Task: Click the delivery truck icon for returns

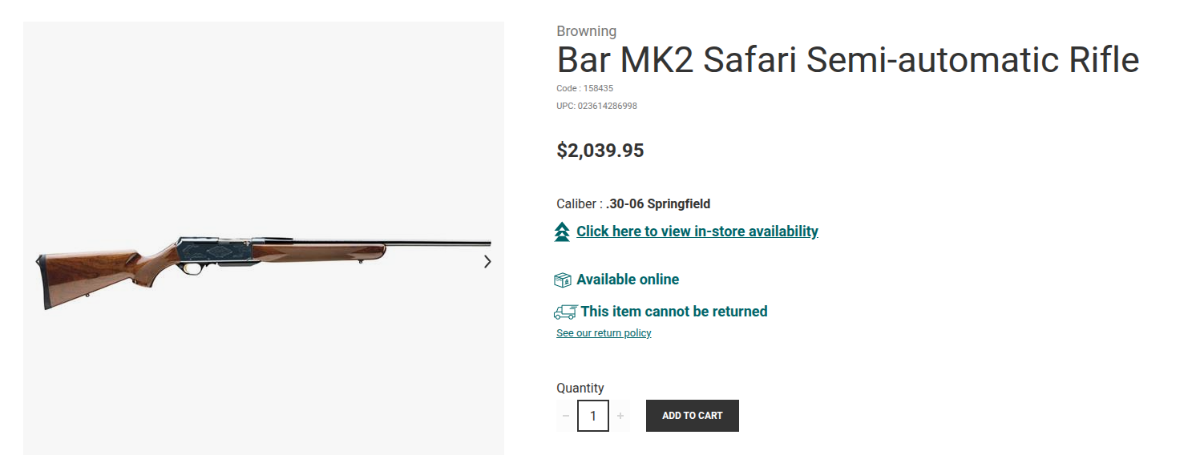Action: click(x=565, y=312)
